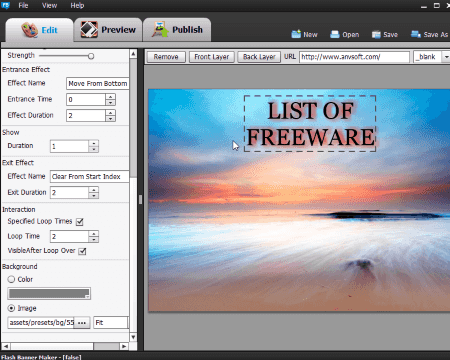Browse background image with ellipsis button

coord(82,323)
